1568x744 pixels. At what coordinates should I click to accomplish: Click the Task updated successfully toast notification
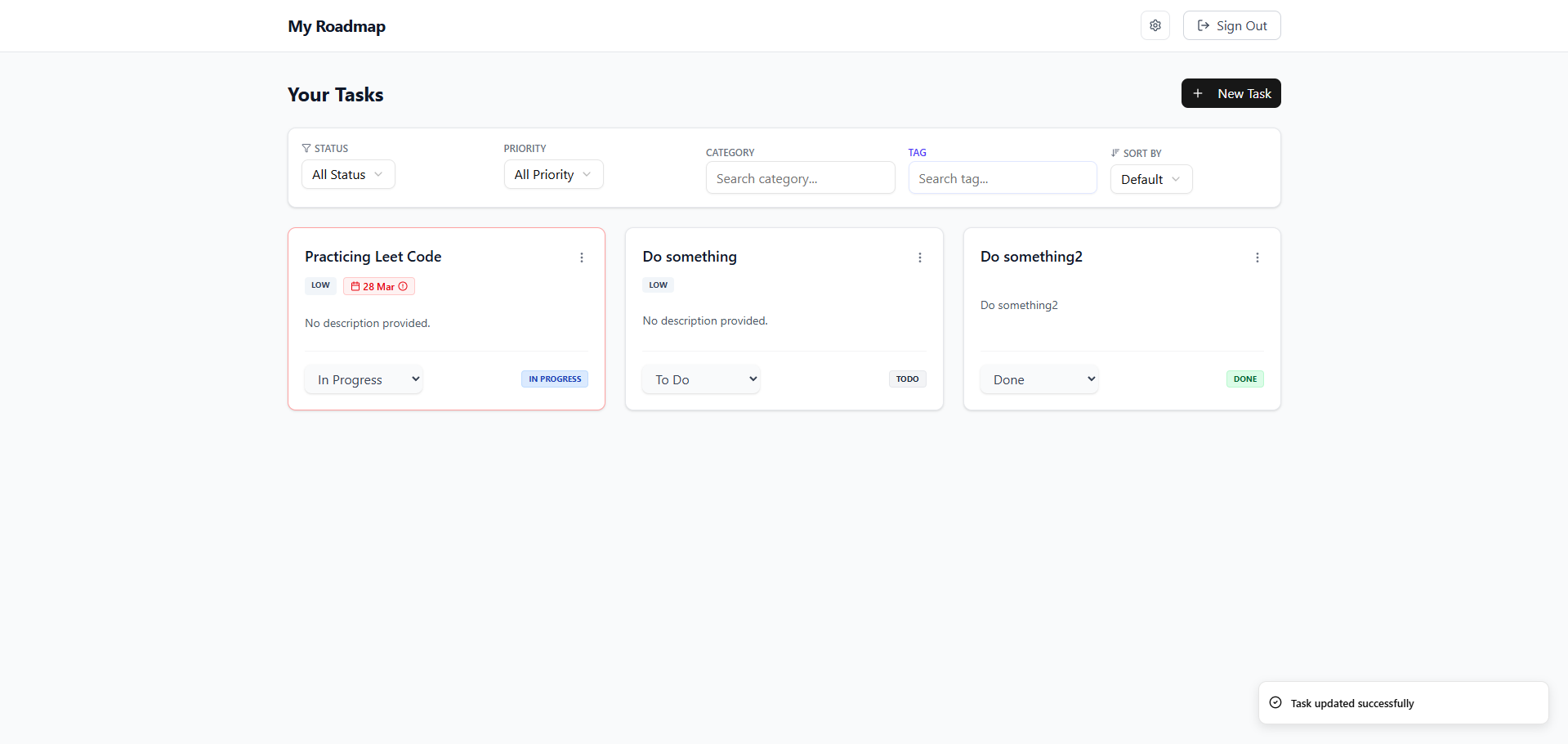click(1403, 703)
